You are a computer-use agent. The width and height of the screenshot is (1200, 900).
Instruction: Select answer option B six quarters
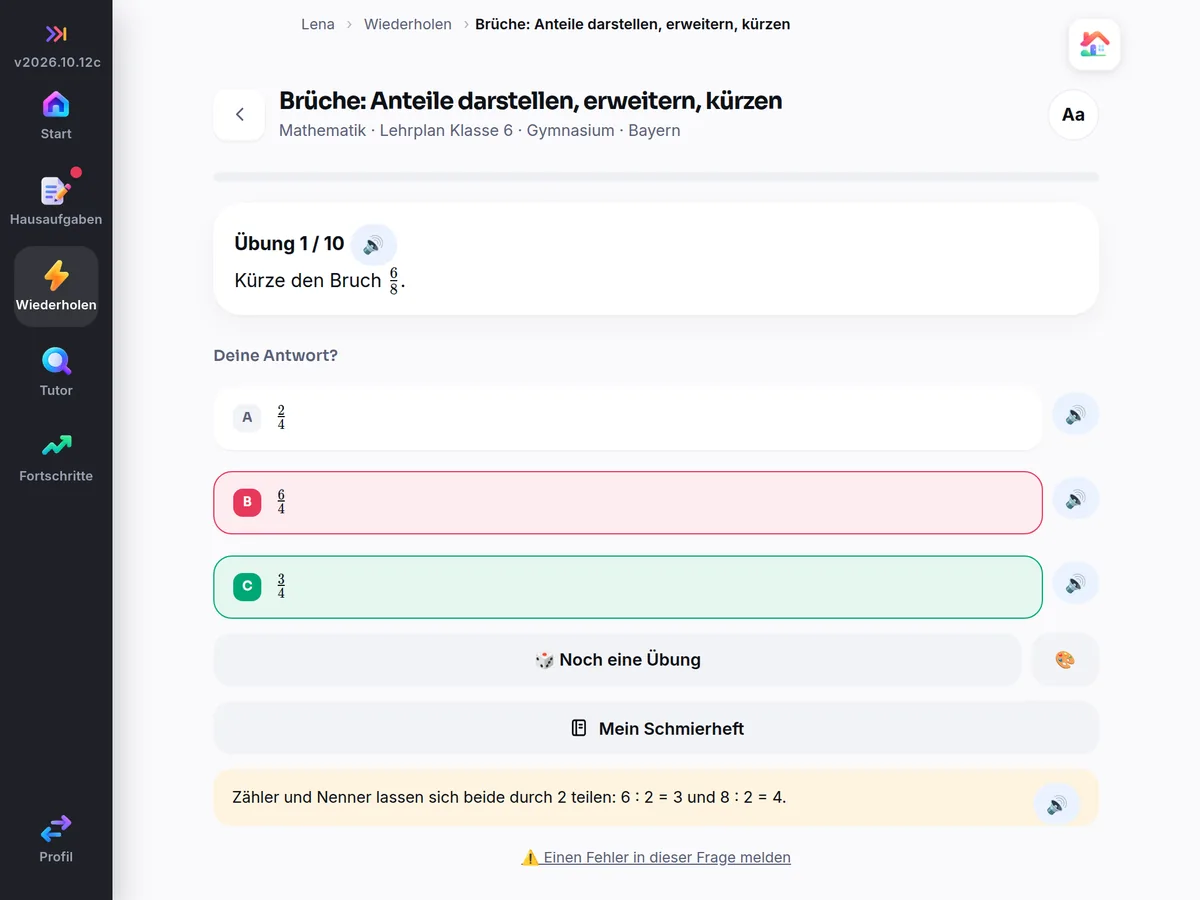[628, 502]
